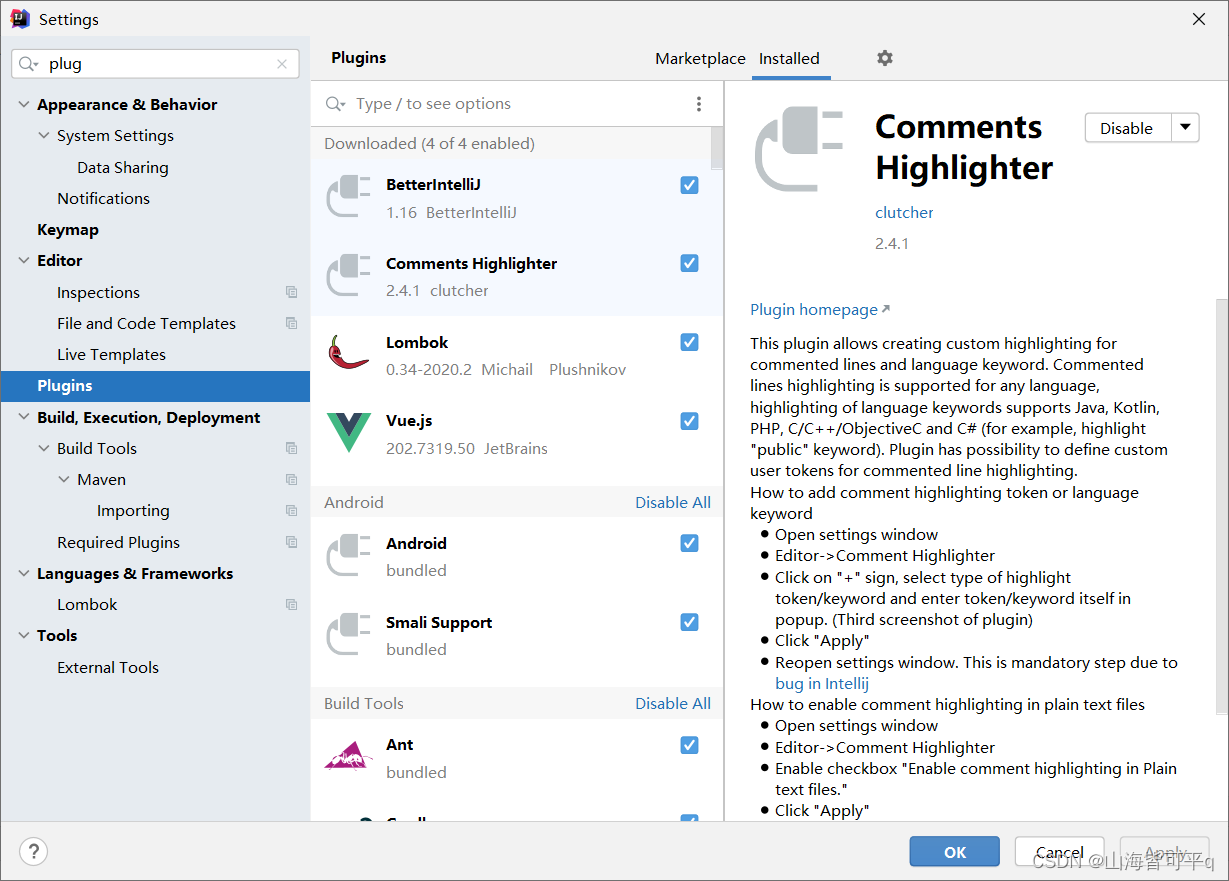Screen dimensions: 1229x881
Task: Collapse the Build Tools node
Action: coord(44,448)
